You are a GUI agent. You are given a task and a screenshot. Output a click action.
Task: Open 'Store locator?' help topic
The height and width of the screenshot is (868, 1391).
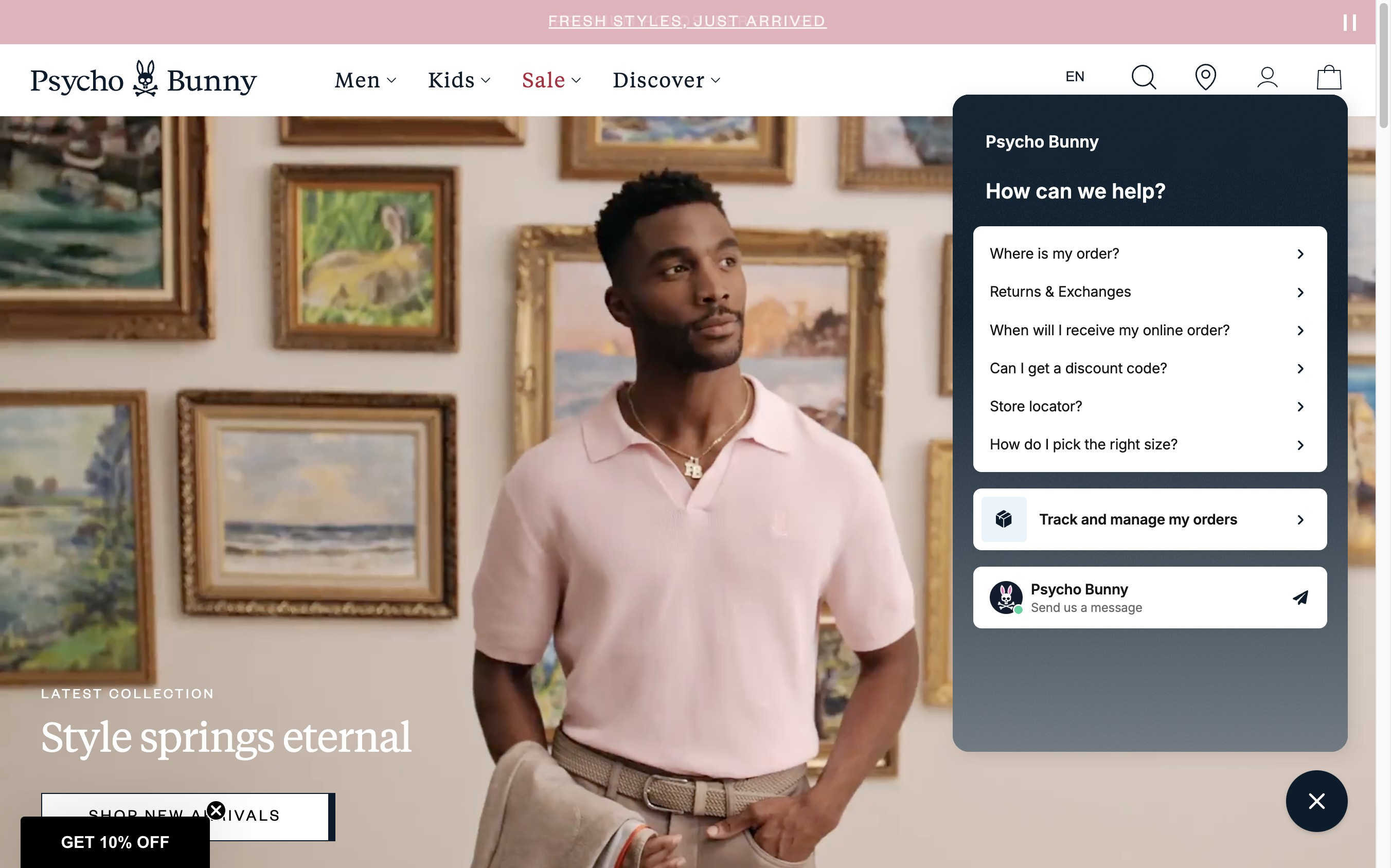[x=1149, y=406]
